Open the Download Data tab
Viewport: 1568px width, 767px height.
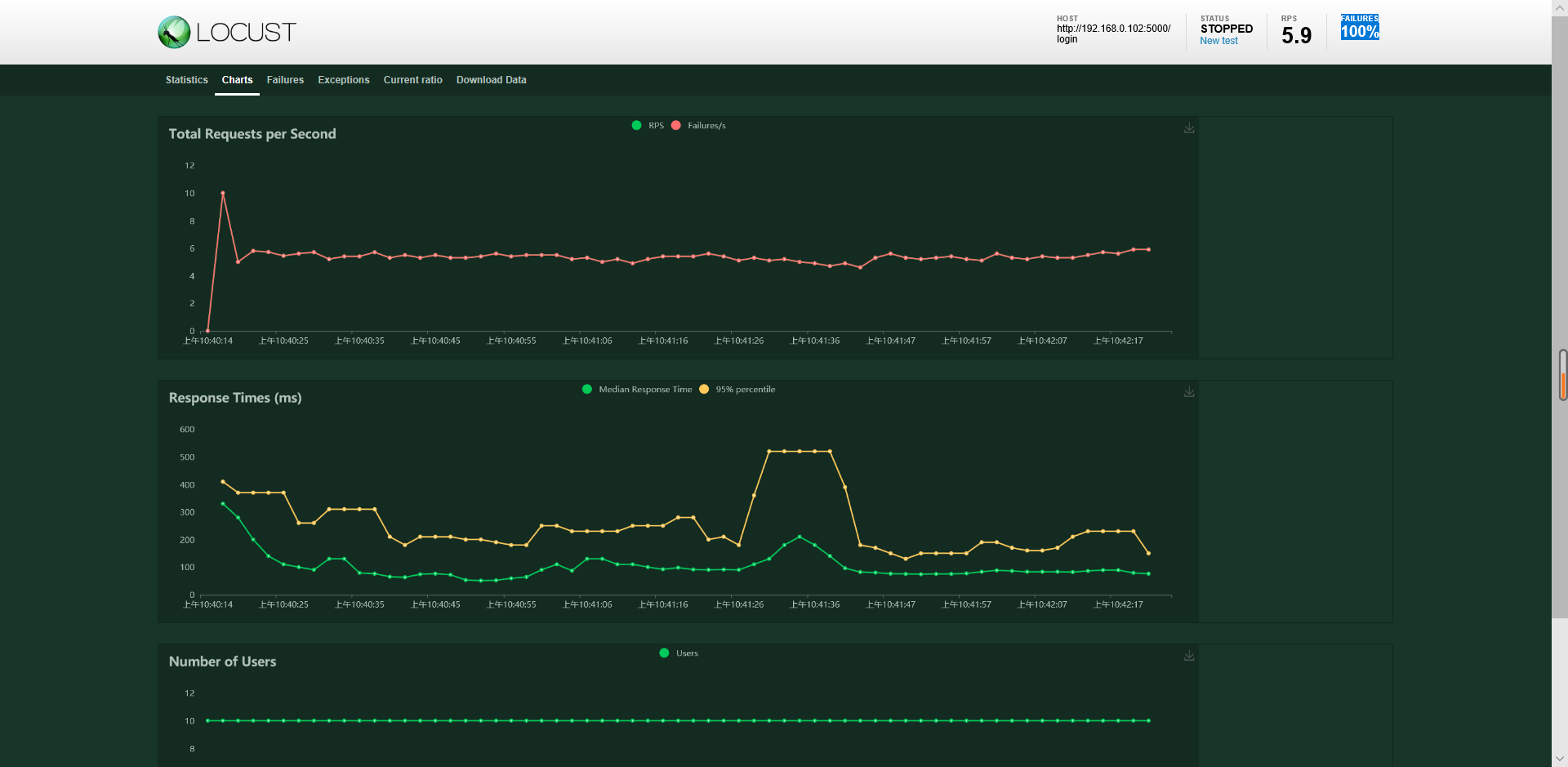(x=492, y=80)
